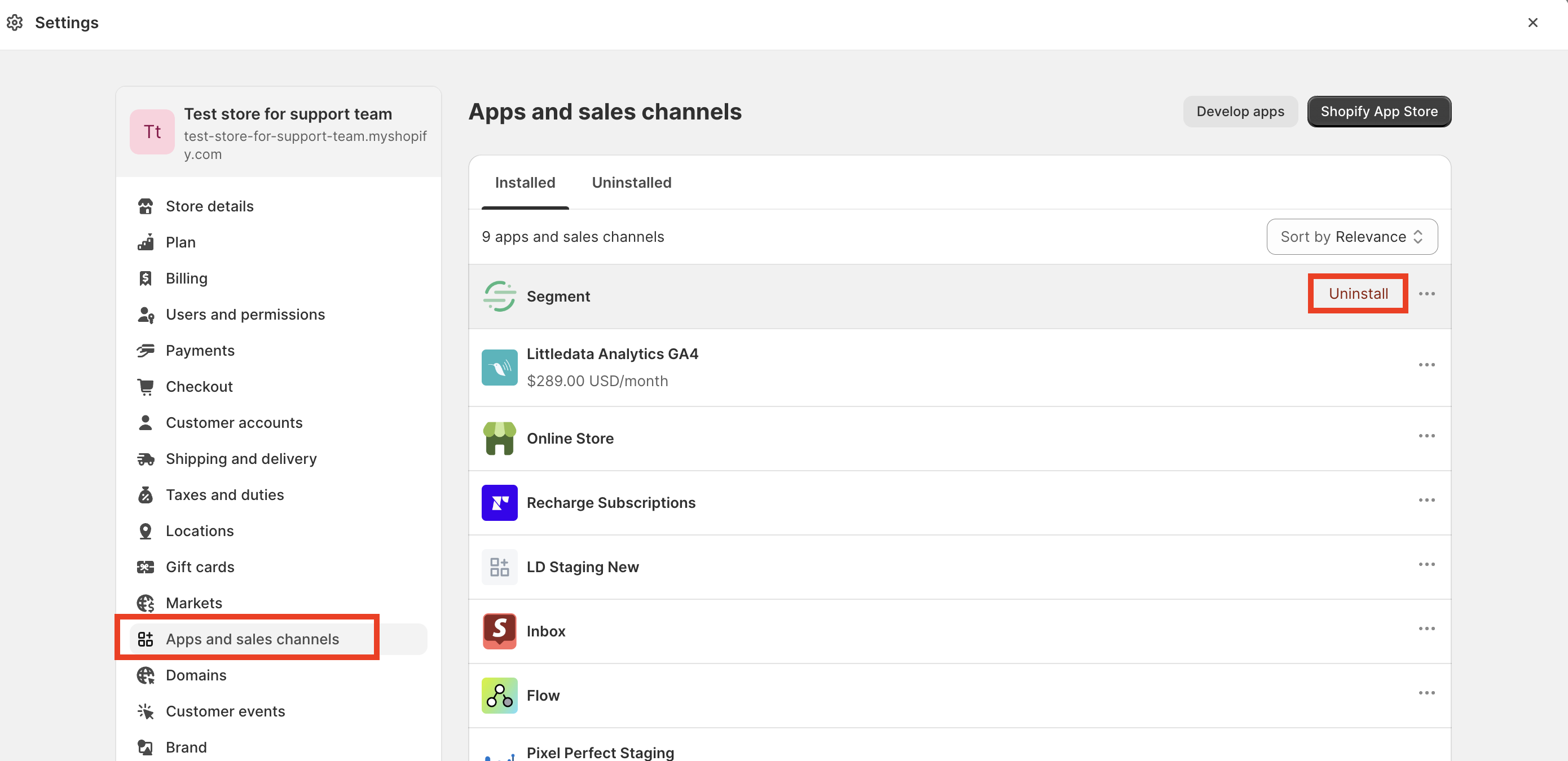
Task: Click the Taxes and duties icon
Action: [x=146, y=494]
